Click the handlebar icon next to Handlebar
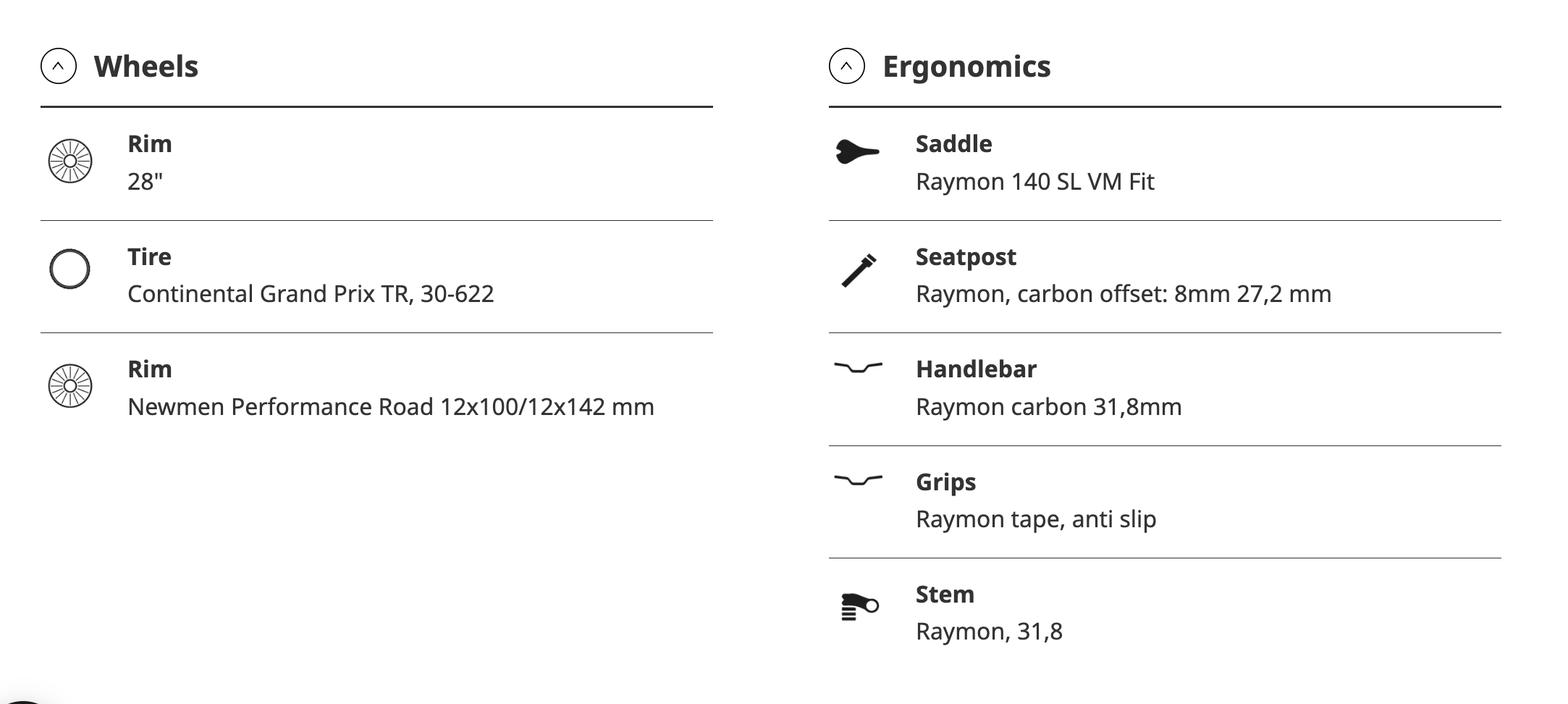This screenshot has height=704, width=1568. click(858, 367)
